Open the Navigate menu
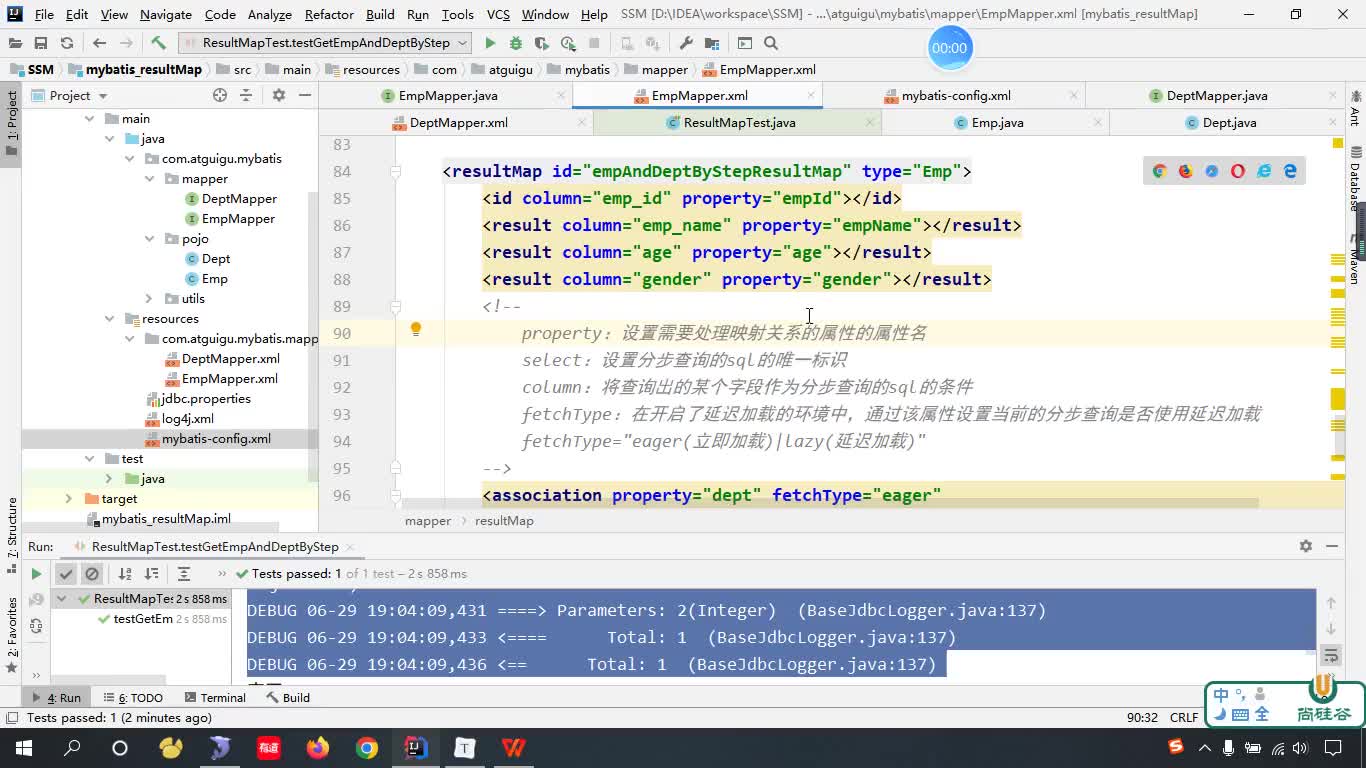This screenshot has height=768, width=1366. (166, 14)
